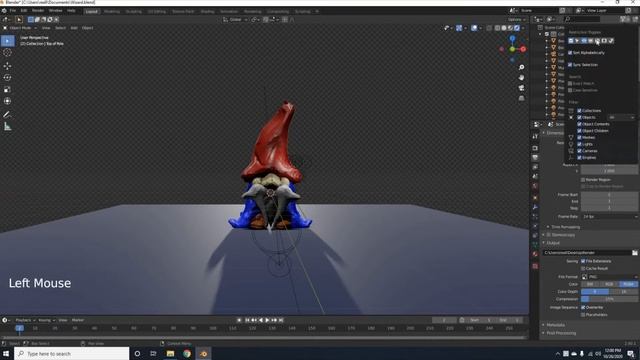Toggle Object Children filter checkbox
Image resolution: width=640 pixels, height=360 pixels.
coord(579,131)
